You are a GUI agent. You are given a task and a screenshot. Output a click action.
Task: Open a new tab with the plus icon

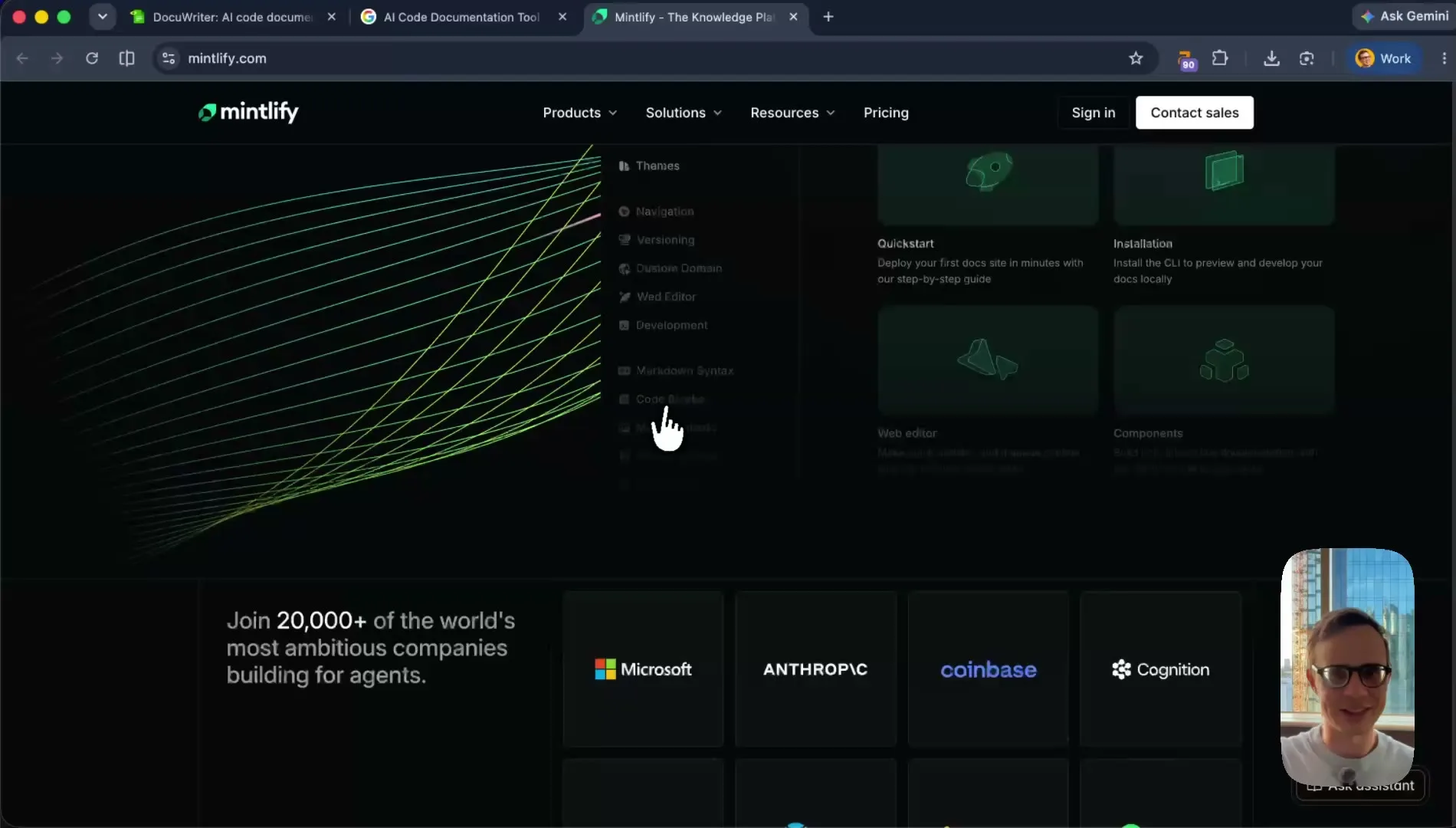[828, 17]
